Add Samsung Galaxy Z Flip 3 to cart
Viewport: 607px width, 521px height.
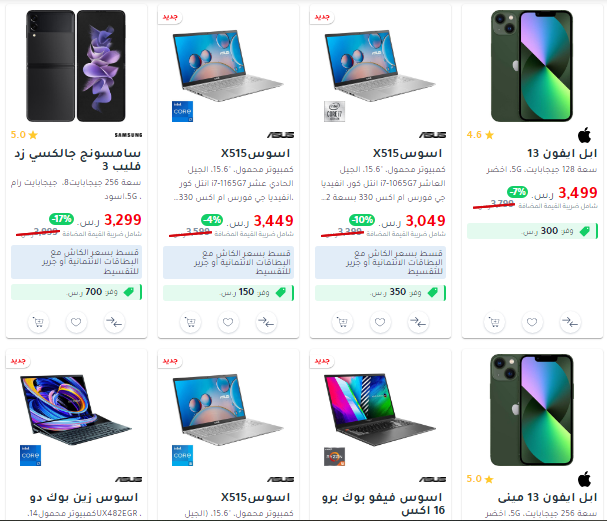[x=38, y=322]
